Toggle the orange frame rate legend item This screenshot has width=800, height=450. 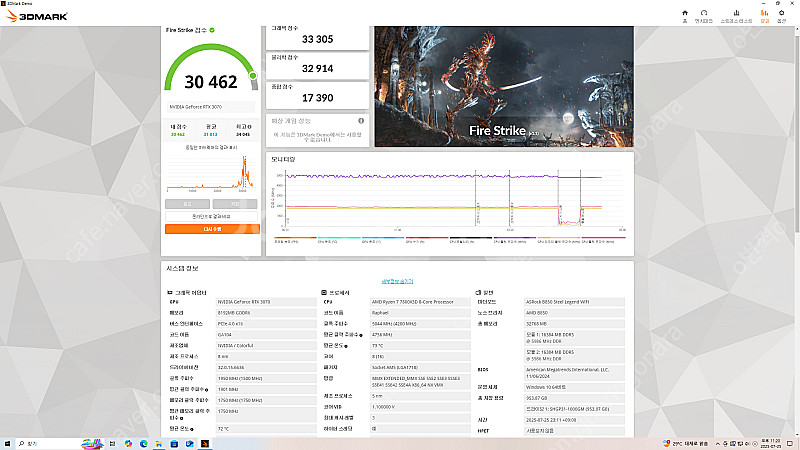click(295, 239)
